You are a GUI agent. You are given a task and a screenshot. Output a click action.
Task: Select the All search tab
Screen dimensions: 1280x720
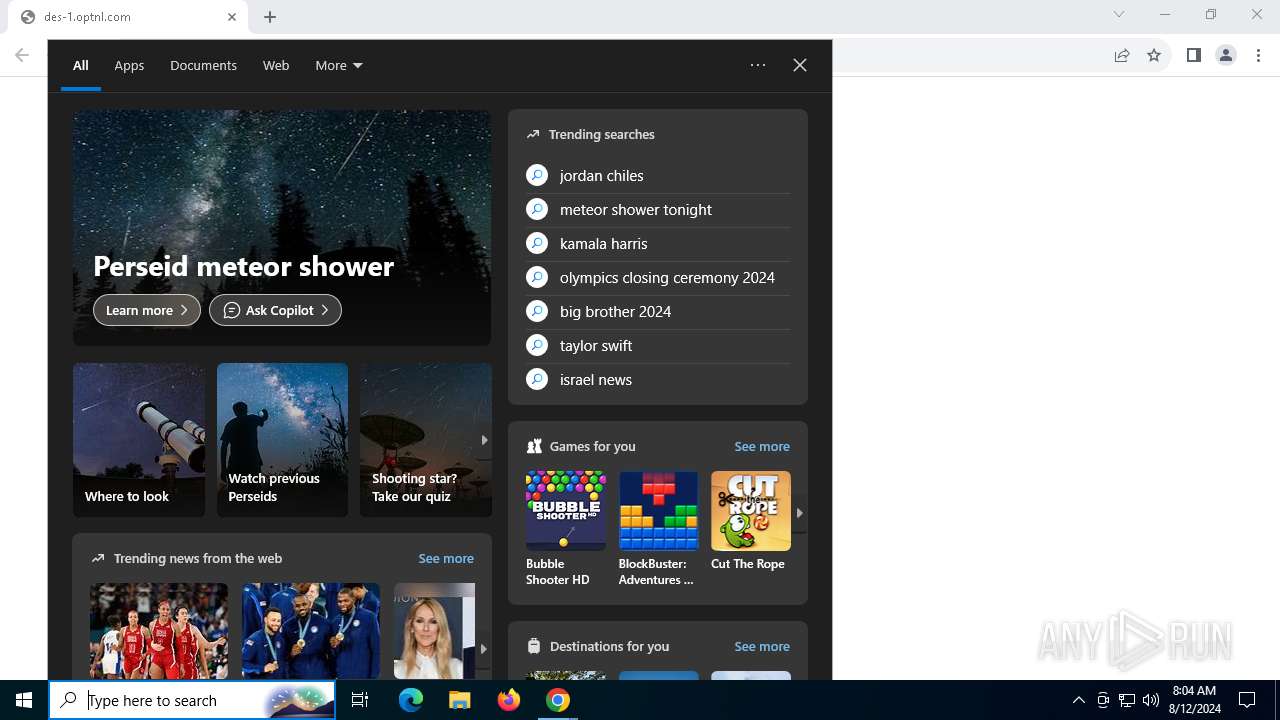click(81, 65)
